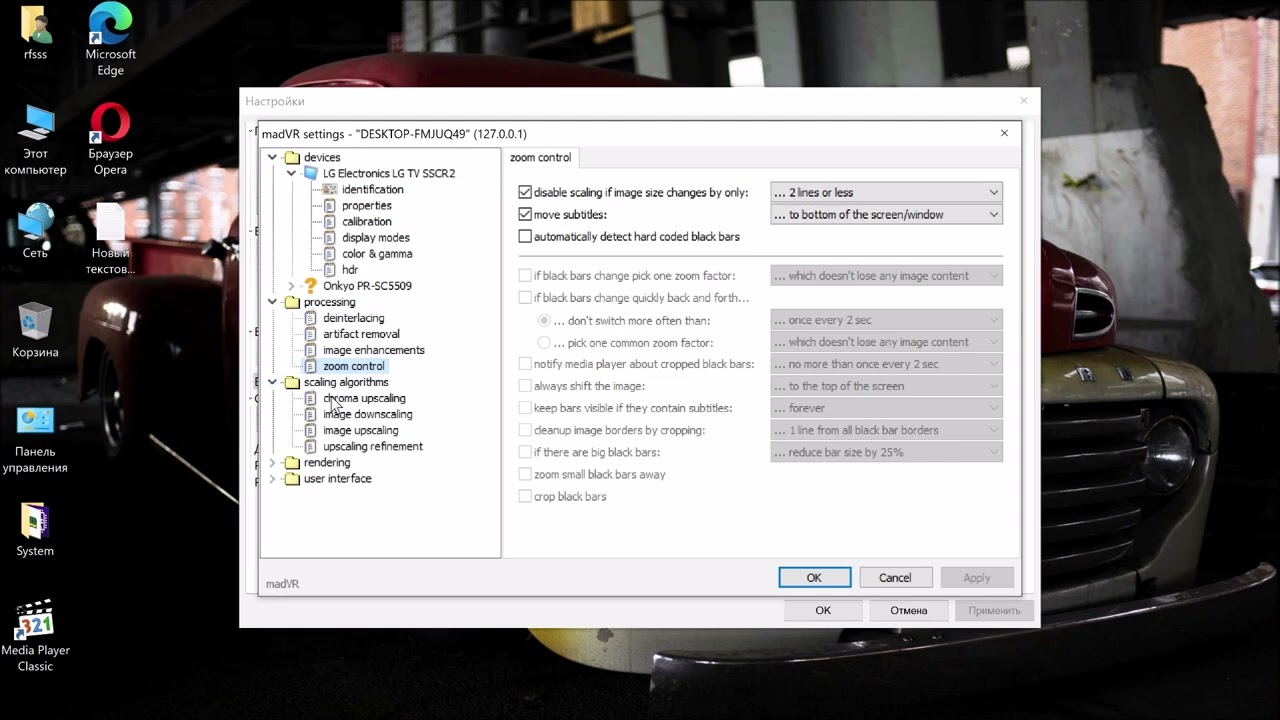This screenshot has height=720, width=1280.
Task: Collapse the processing tree node
Action: [x=272, y=302]
